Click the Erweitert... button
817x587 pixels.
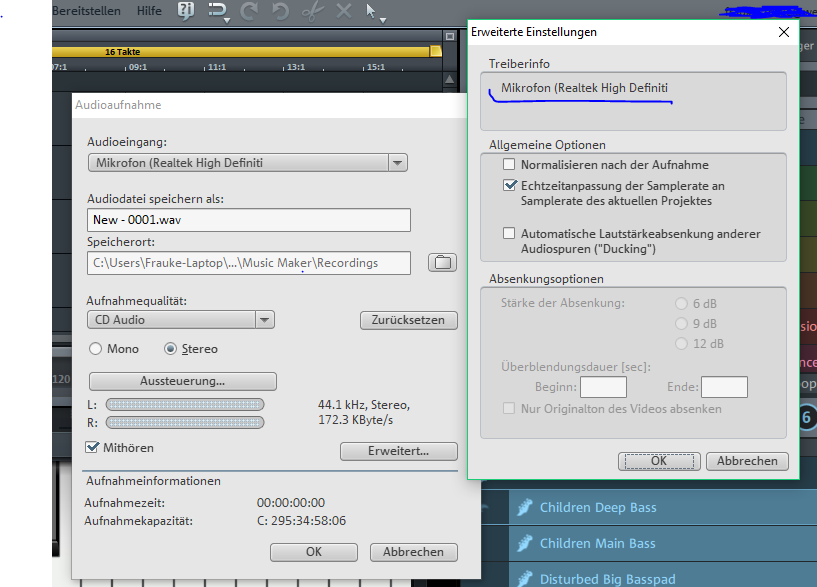coord(399,451)
